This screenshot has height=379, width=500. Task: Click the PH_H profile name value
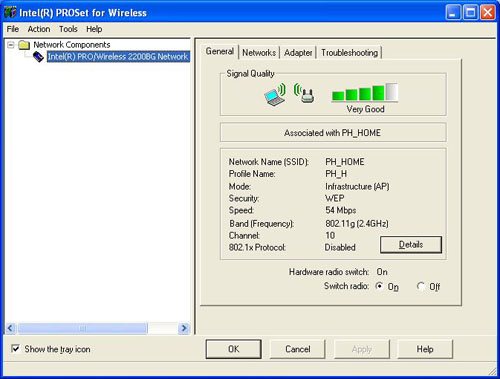(x=336, y=174)
